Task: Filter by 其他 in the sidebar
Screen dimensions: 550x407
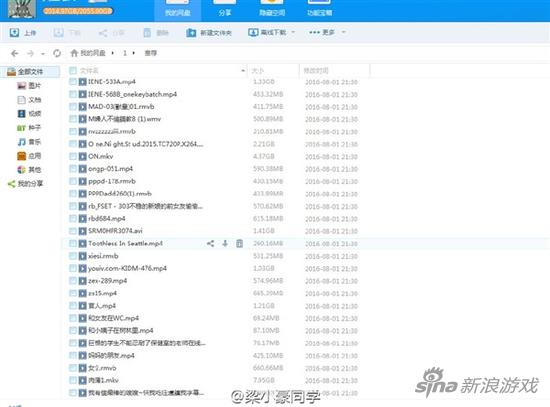Action: [x=29, y=170]
